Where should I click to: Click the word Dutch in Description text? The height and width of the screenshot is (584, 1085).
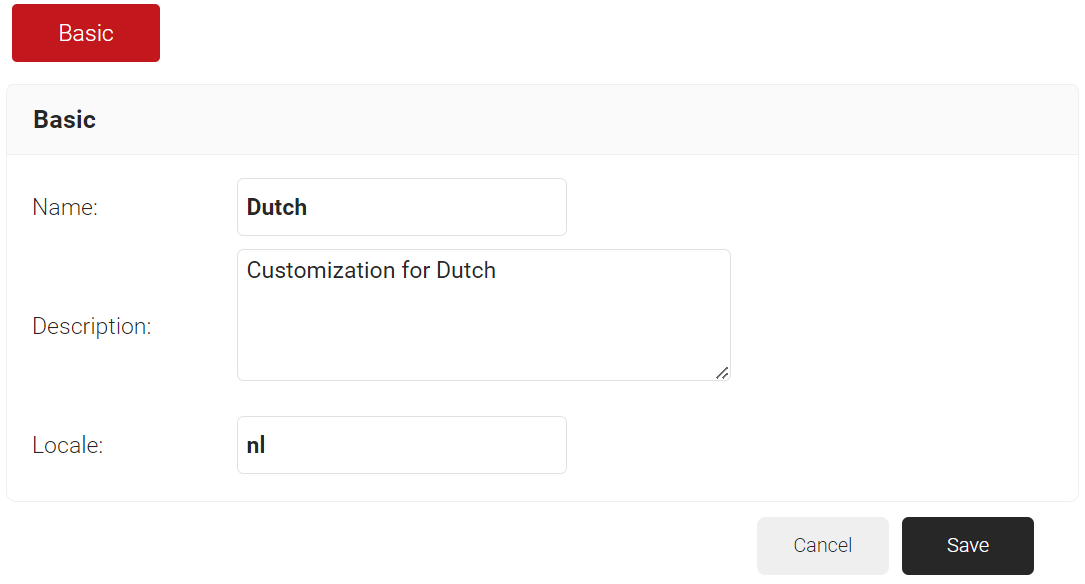(x=466, y=270)
